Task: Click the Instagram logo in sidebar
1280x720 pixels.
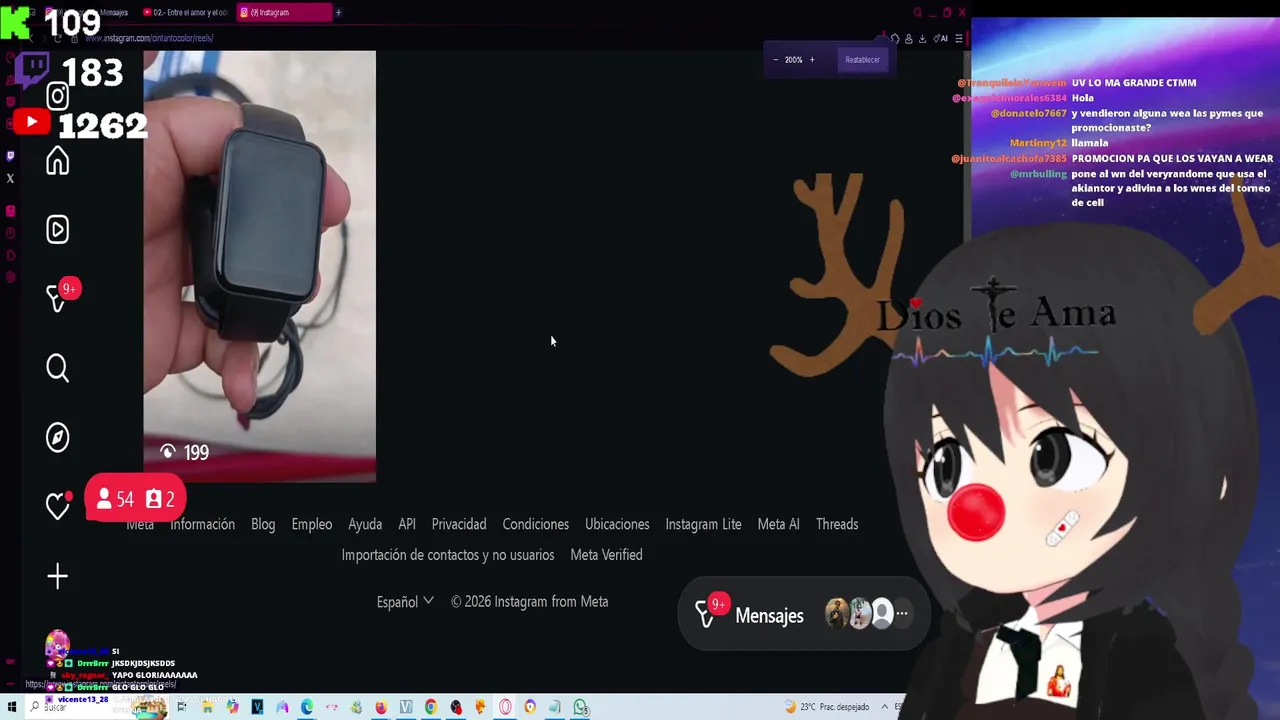Action: click(x=57, y=96)
